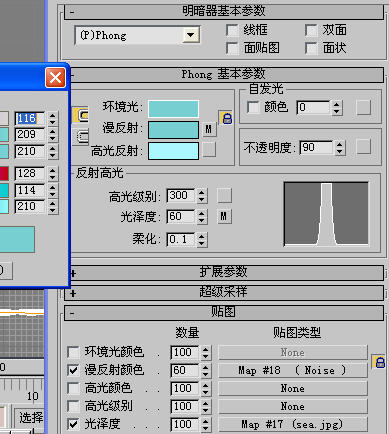This screenshot has height=434, width=389.
Task: Check the 高光颜色 map checkbox
Action: (73, 388)
